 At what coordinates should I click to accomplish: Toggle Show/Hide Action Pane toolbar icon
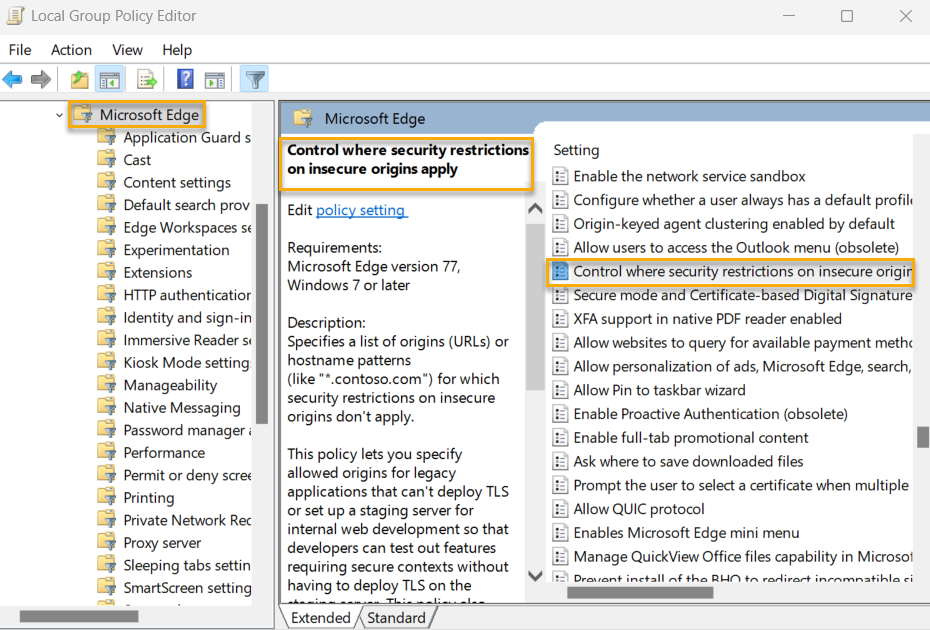tap(214, 80)
